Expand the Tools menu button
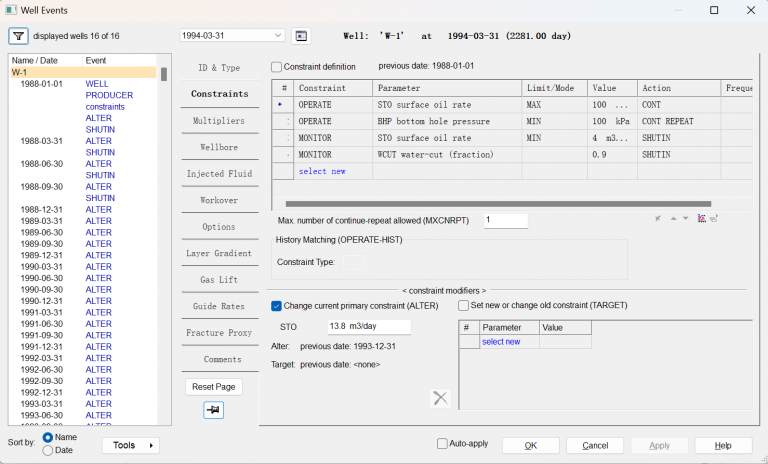The image size is (768, 464). click(x=130, y=445)
